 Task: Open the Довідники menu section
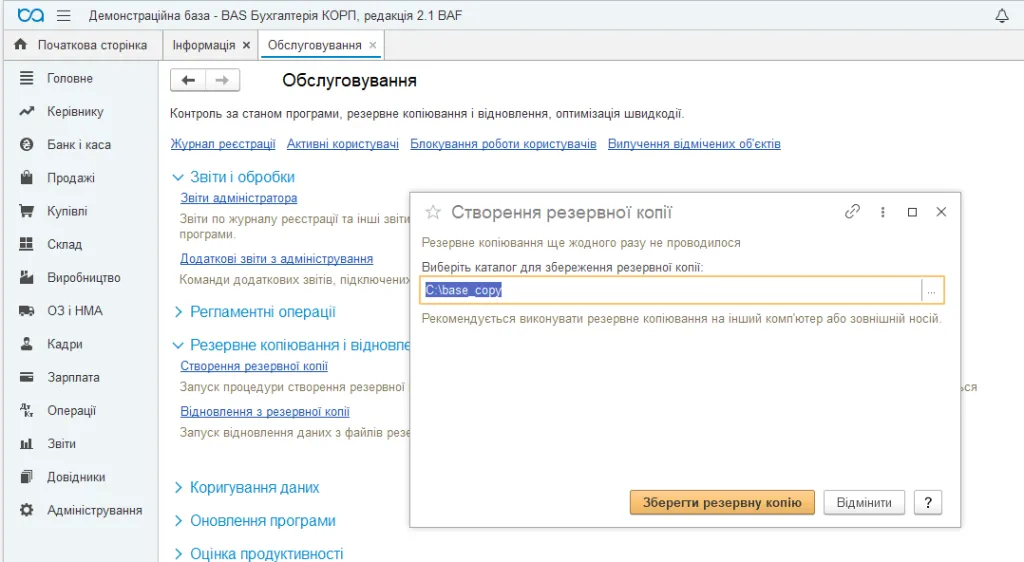click(x=76, y=477)
